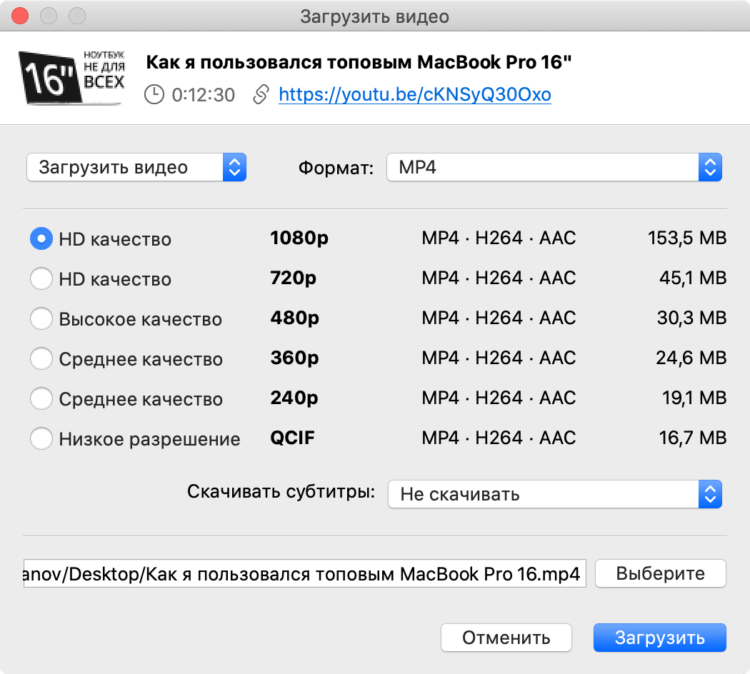Click the blue arrows on subtitles selector
750x674 pixels.
coord(710,494)
